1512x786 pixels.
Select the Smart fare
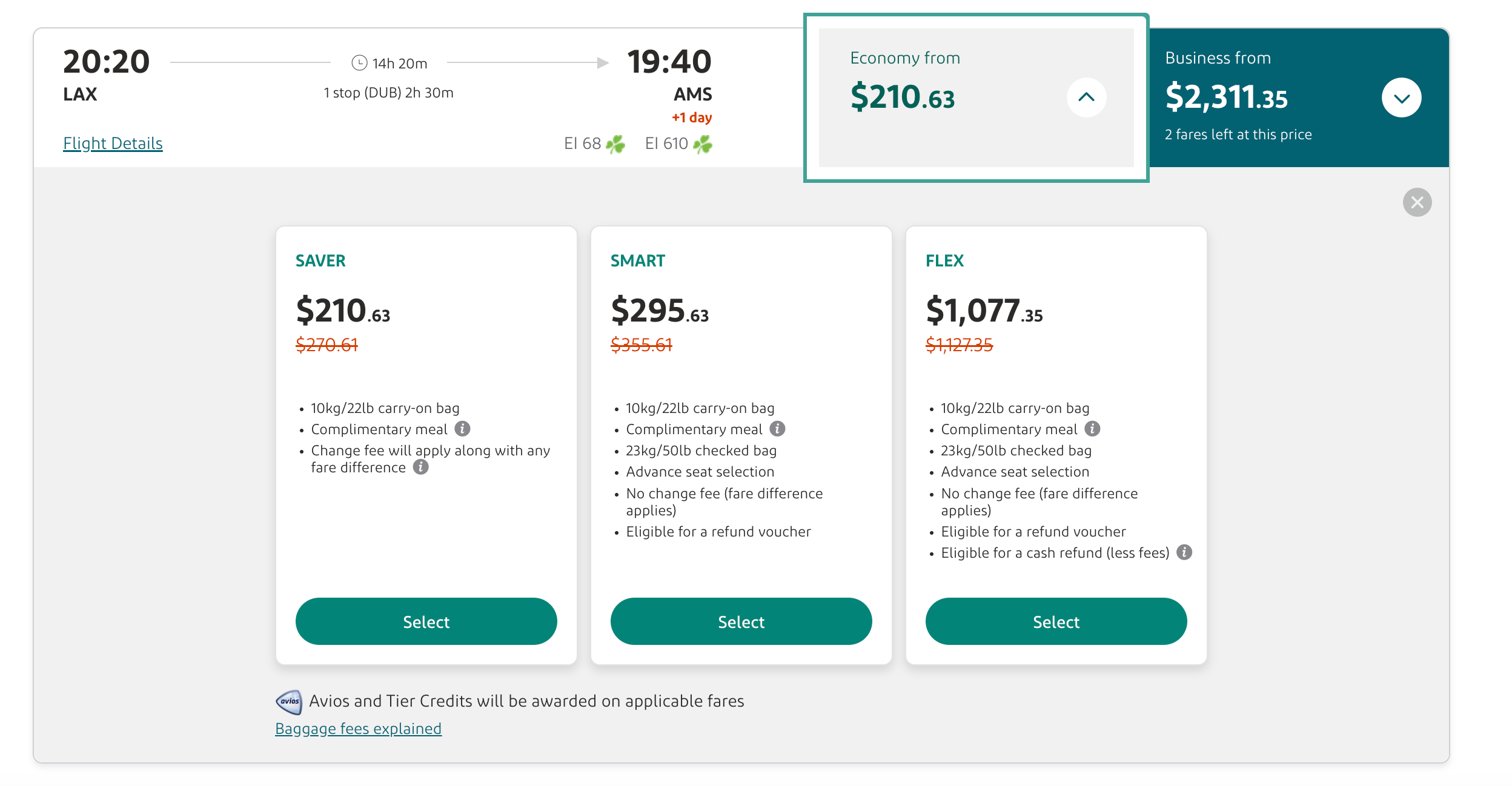[741, 621]
